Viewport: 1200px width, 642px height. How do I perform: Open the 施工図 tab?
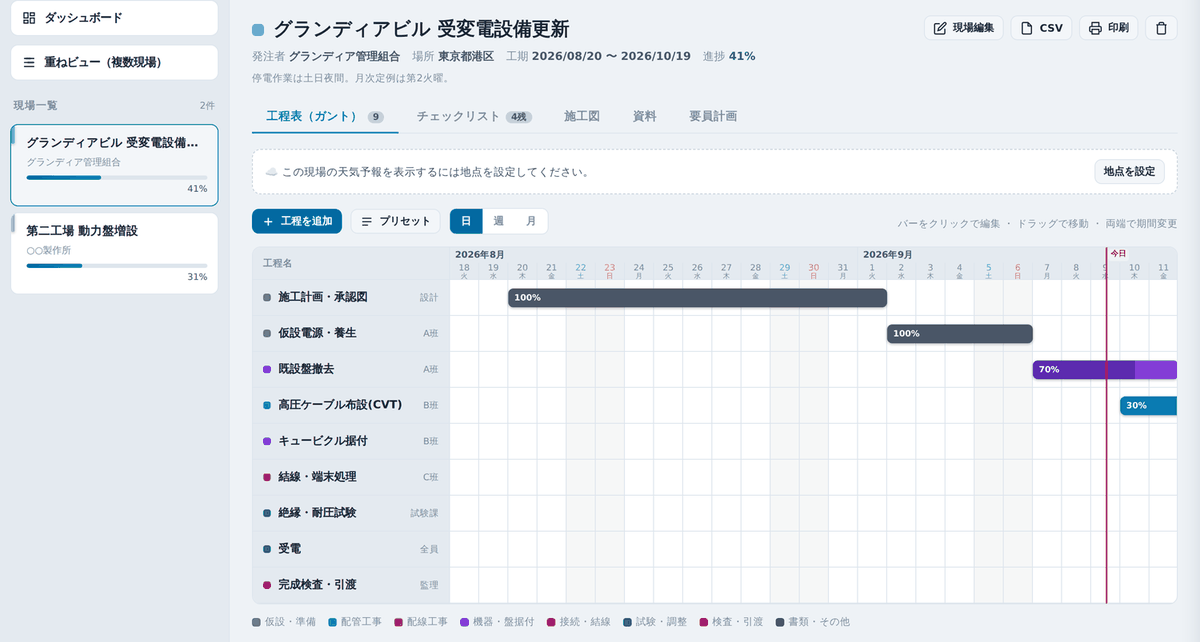point(582,116)
